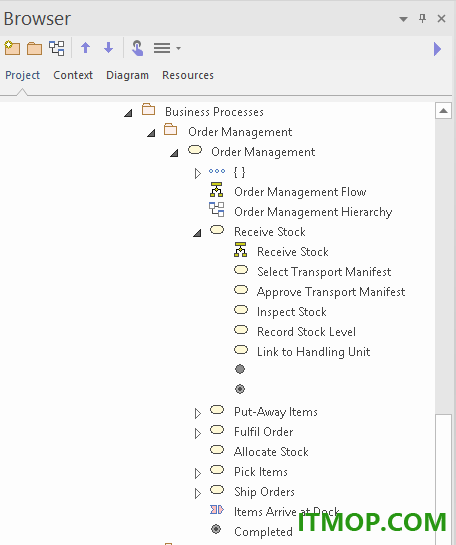This screenshot has width=456, height=545.
Task: Click the touch pointer toolbar icon
Action: (138, 48)
